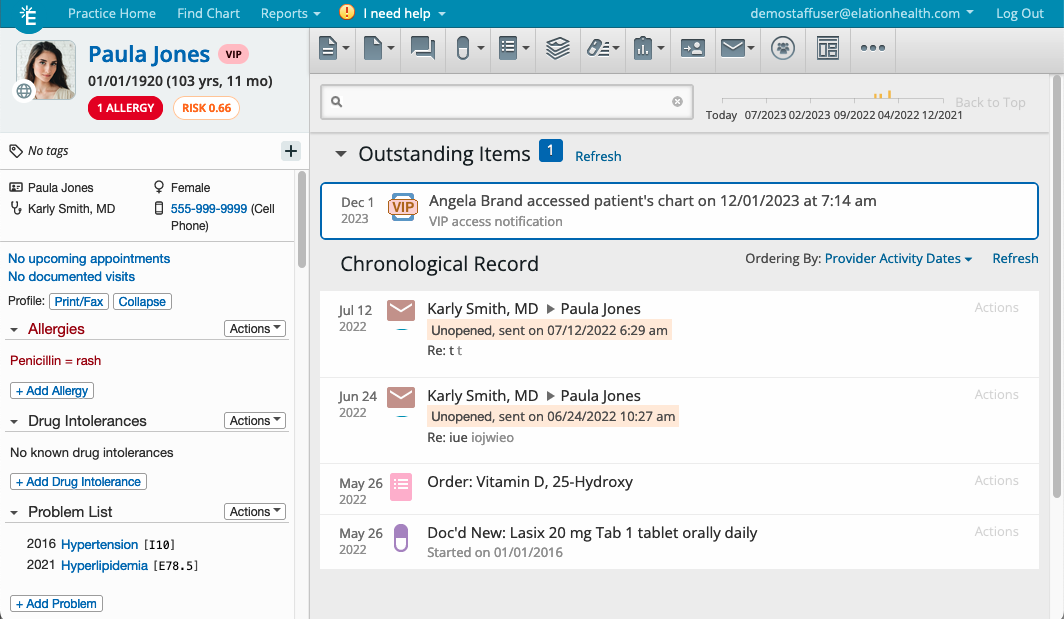Viewport: 1064px width, 619px height.
Task: Click the referral contact card icon
Action: [692, 48]
